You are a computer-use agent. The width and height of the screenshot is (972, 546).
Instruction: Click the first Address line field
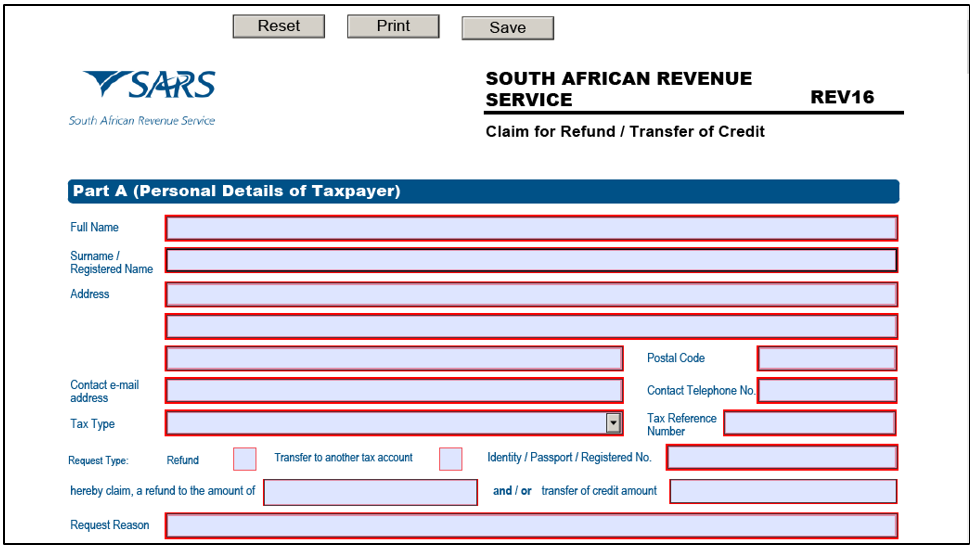(531, 294)
